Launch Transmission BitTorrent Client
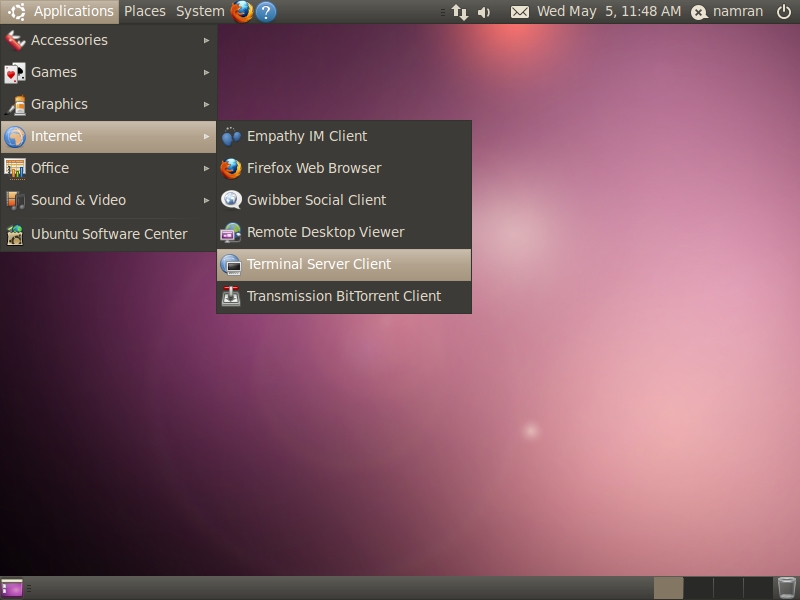The height and width of the screenshot is (600, 800). pos(343,296)
